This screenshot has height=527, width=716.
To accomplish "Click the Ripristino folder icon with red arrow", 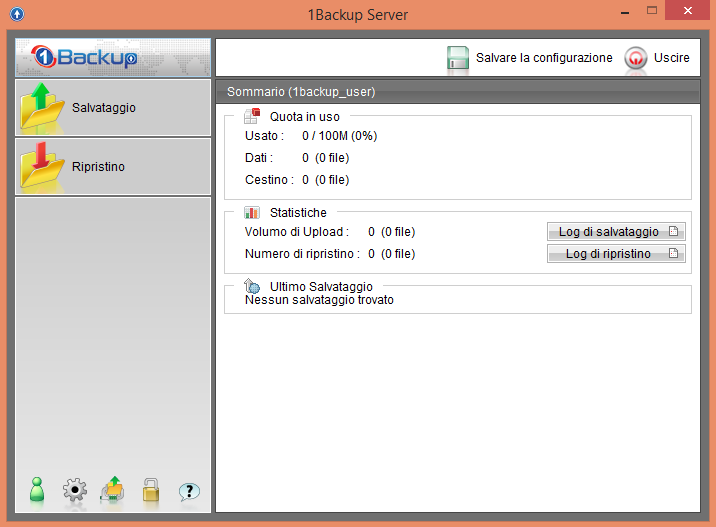I will (x=42, y=166).
